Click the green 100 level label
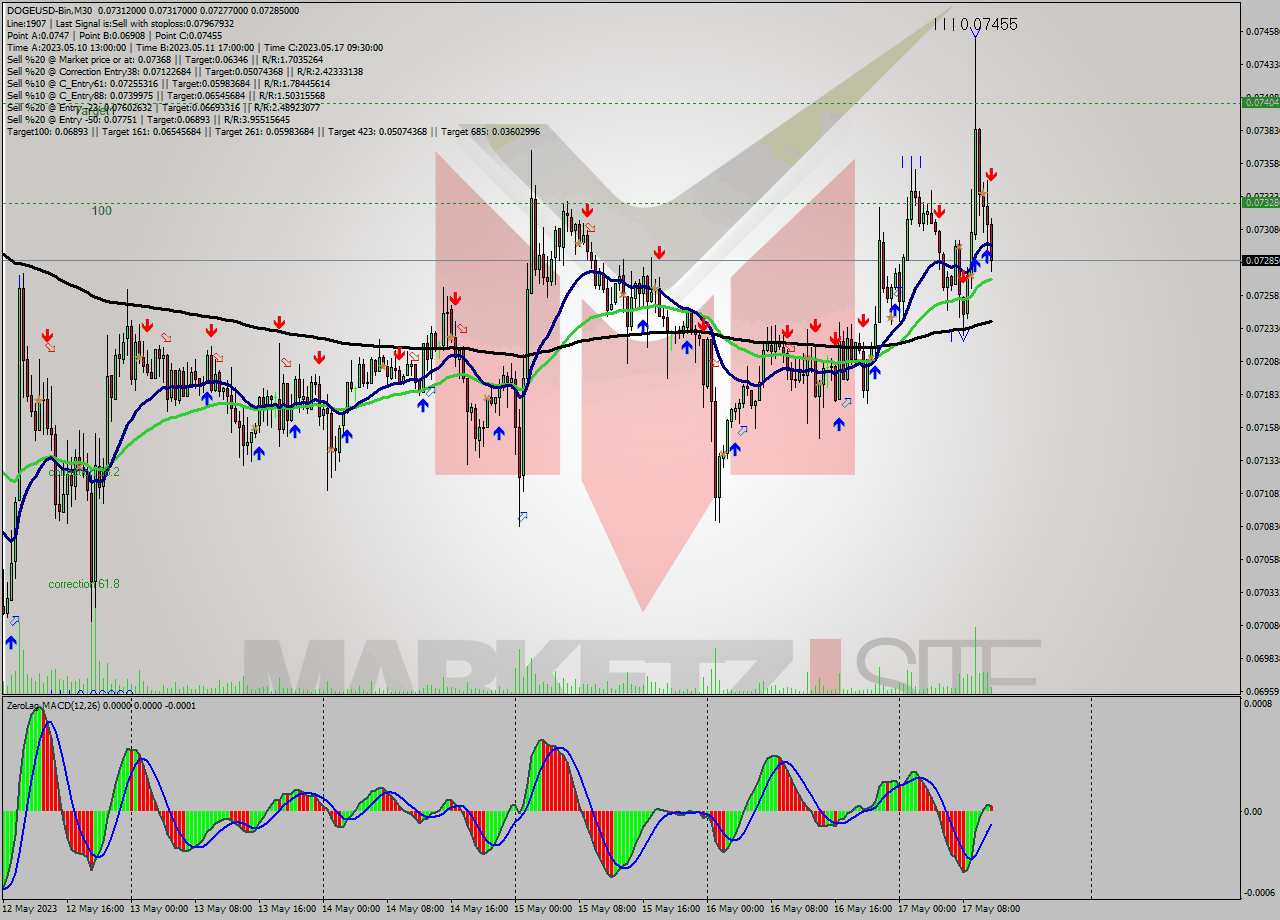Viewport: 1280px width, 920px height. 102,211
